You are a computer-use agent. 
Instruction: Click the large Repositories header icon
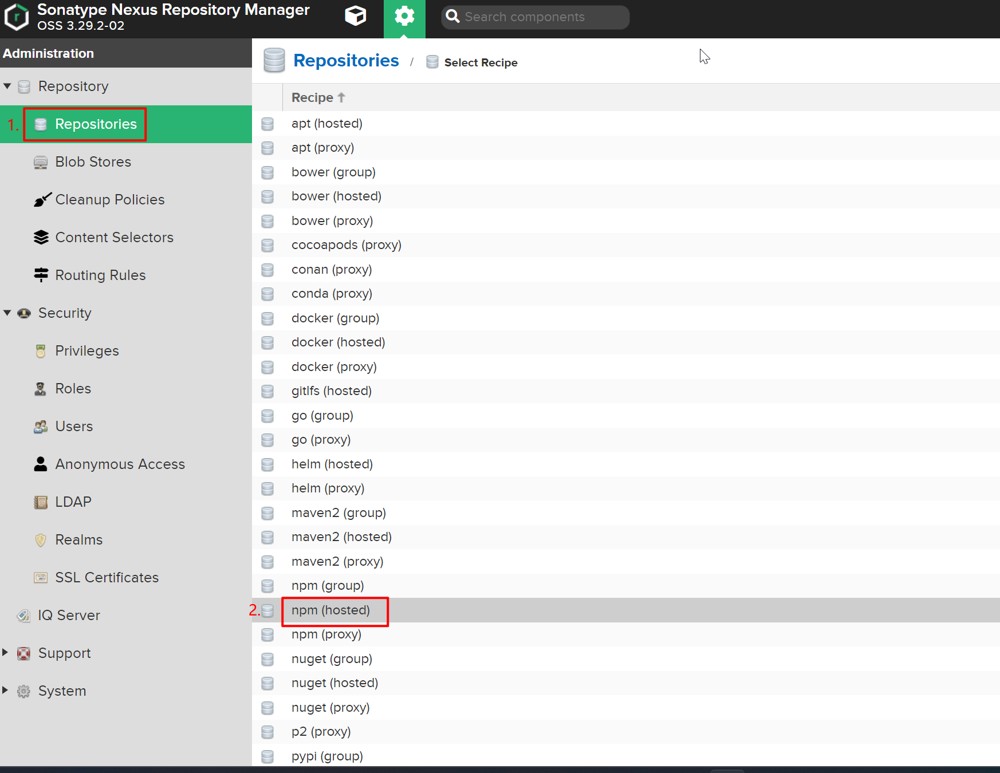pos(274,60)
